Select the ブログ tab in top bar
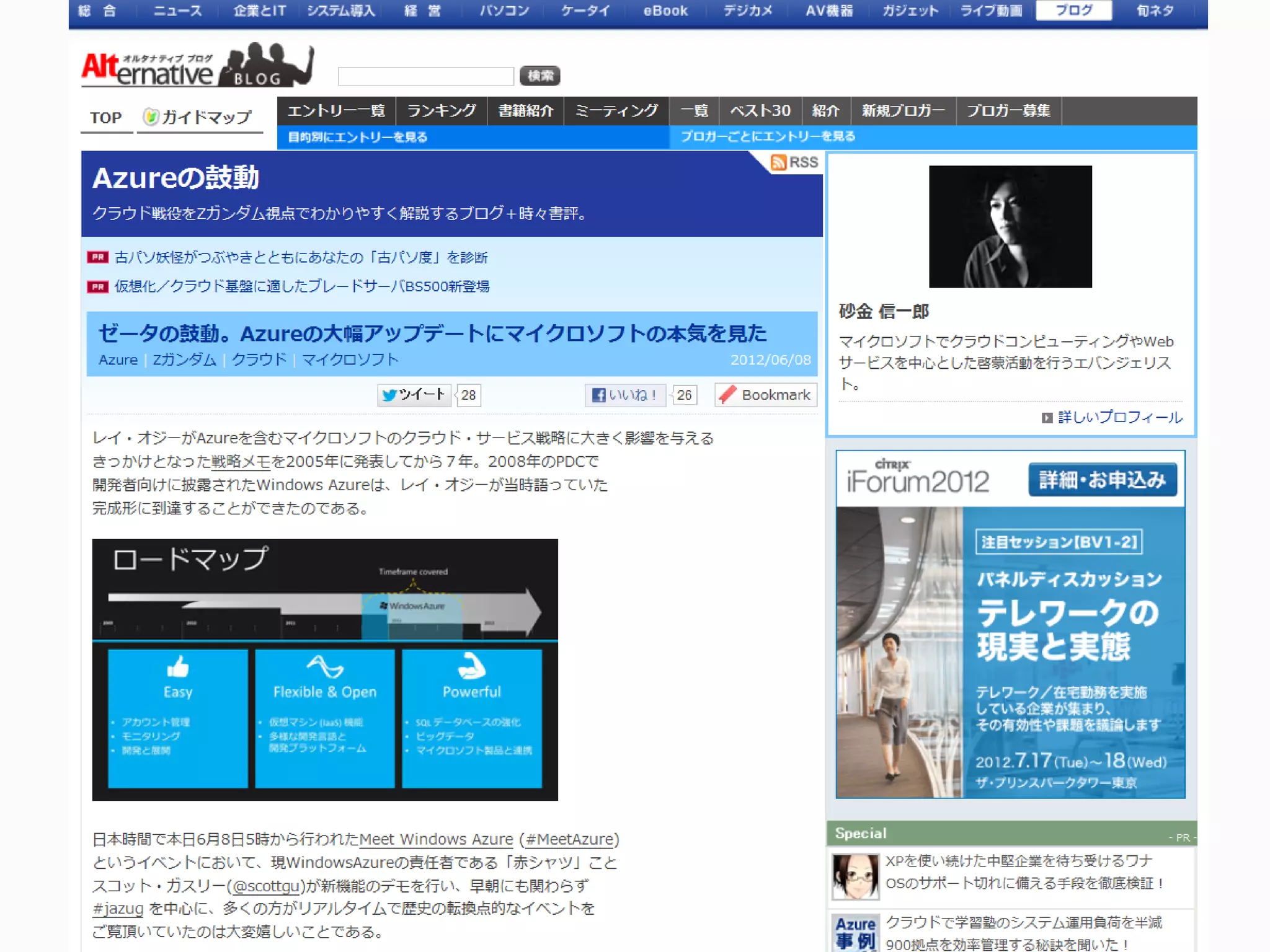The width and height of the screenshot is (1270, 952). coord(1073,11)
